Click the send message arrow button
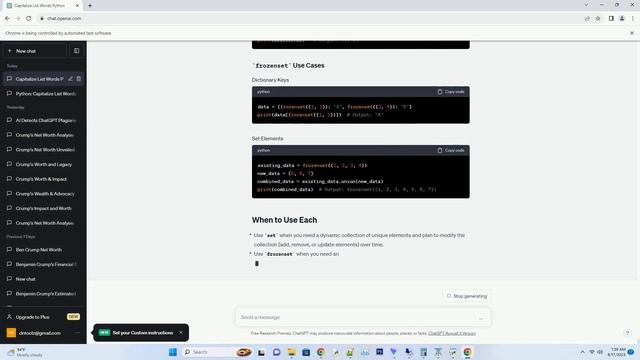This screenshot has height=360, width=640. coord(481,318)
